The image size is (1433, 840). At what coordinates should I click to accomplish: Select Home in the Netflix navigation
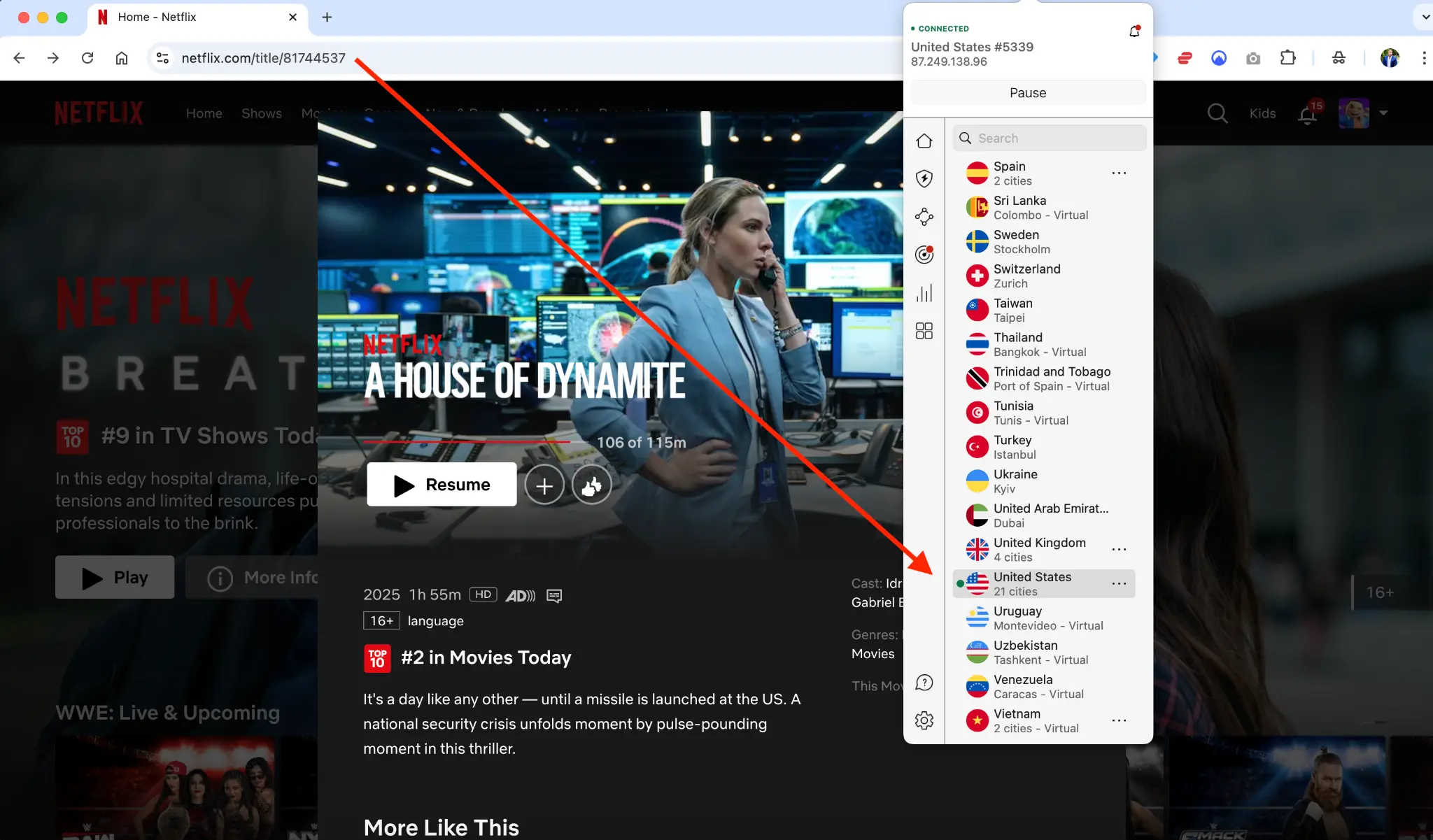pyautogui.click(x=204, y=113)
